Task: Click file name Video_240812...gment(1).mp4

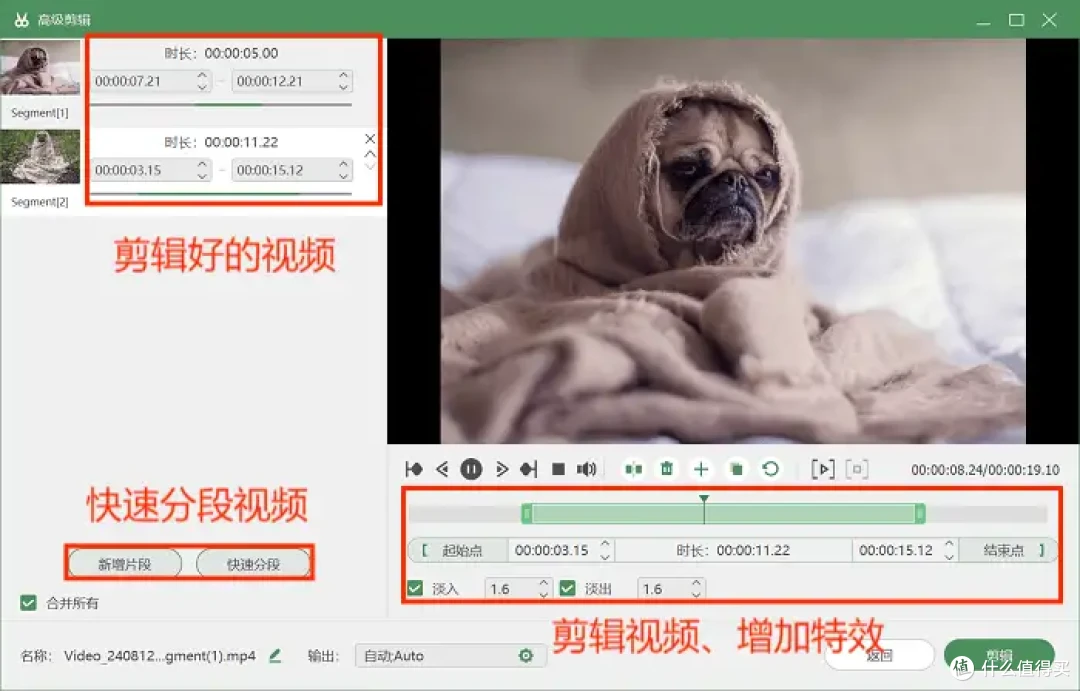Action: [x=160, y=655]
